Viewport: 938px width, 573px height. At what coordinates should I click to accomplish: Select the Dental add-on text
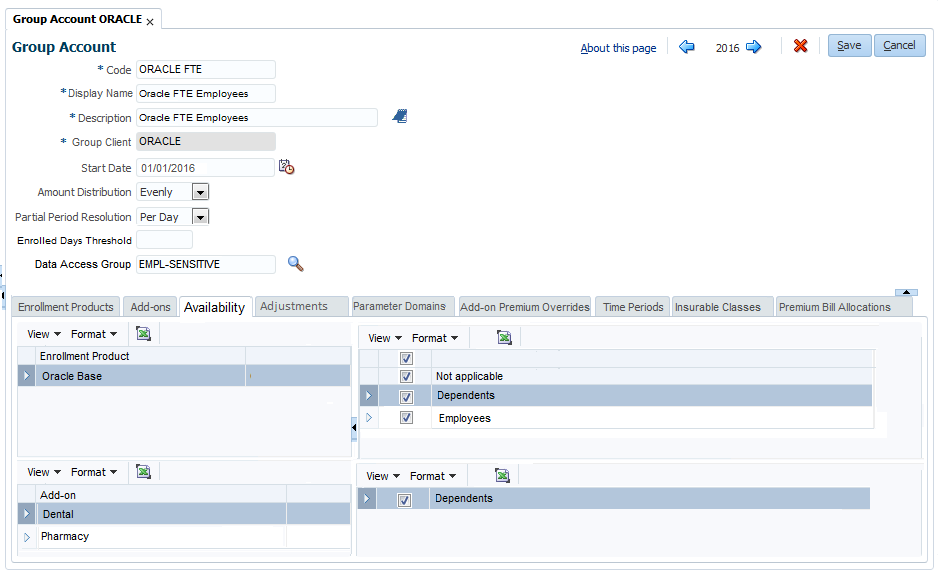(x=58, y=514)
